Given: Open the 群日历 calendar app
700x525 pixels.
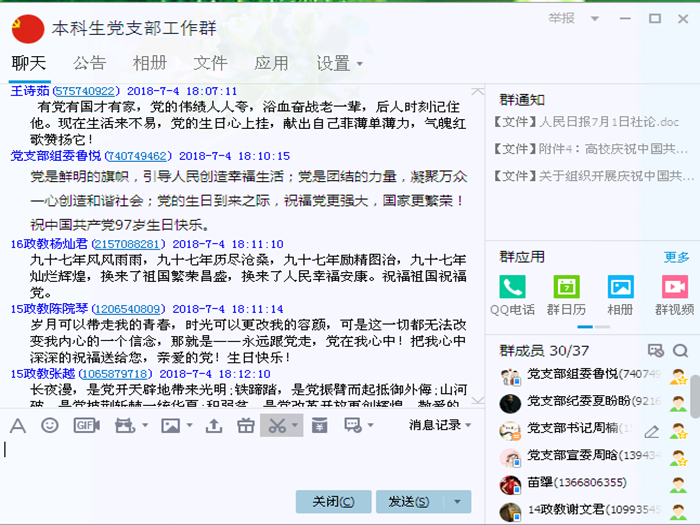Looking at the screenshot, I should point(566,295).
